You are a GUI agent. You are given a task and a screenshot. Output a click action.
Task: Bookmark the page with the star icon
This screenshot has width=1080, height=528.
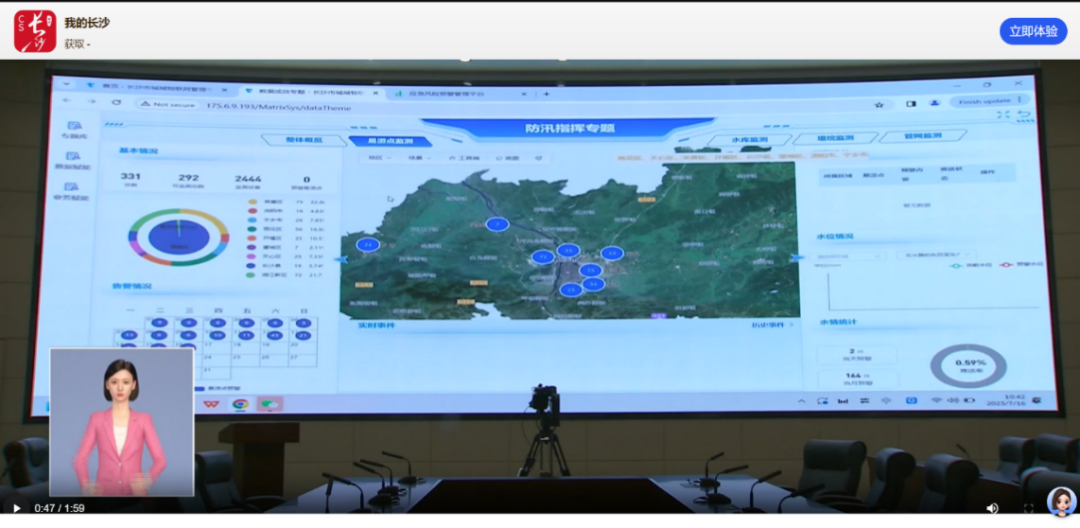click(880, 104)
